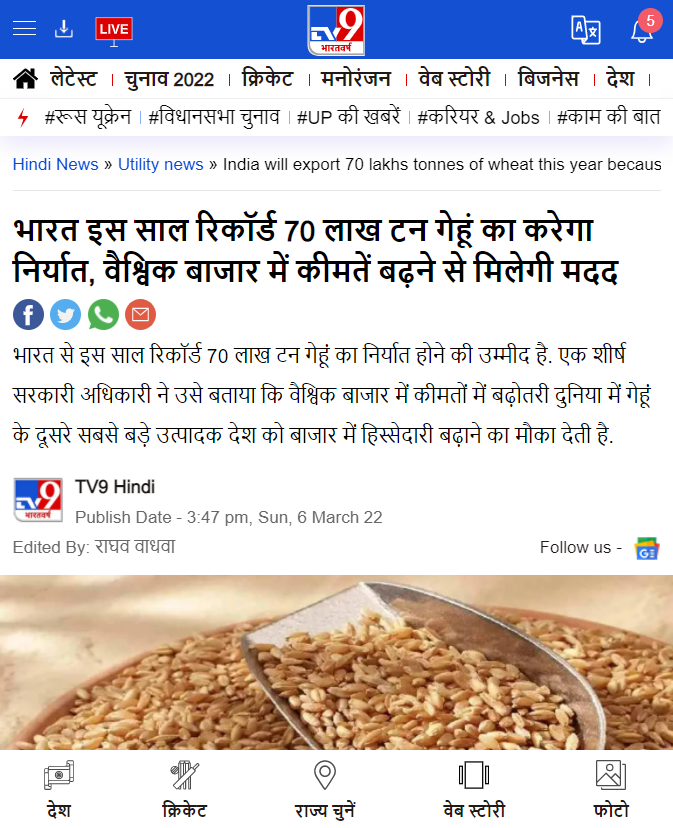The height and width of the screenshot is (828, 673).
Task: Open the language translate icon
Action: (x=586, y=30)
